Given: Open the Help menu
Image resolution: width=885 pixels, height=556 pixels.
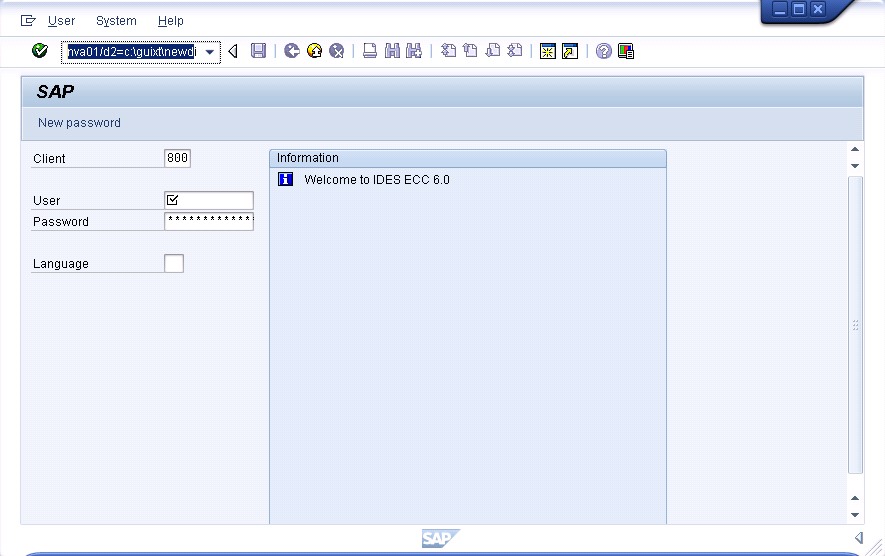Looking at the screenshot, I should coord(170,21).
